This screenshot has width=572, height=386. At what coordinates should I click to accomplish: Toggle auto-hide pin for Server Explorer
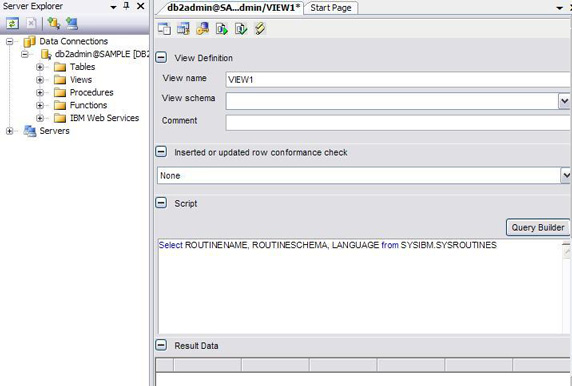[x=127, y=6]
